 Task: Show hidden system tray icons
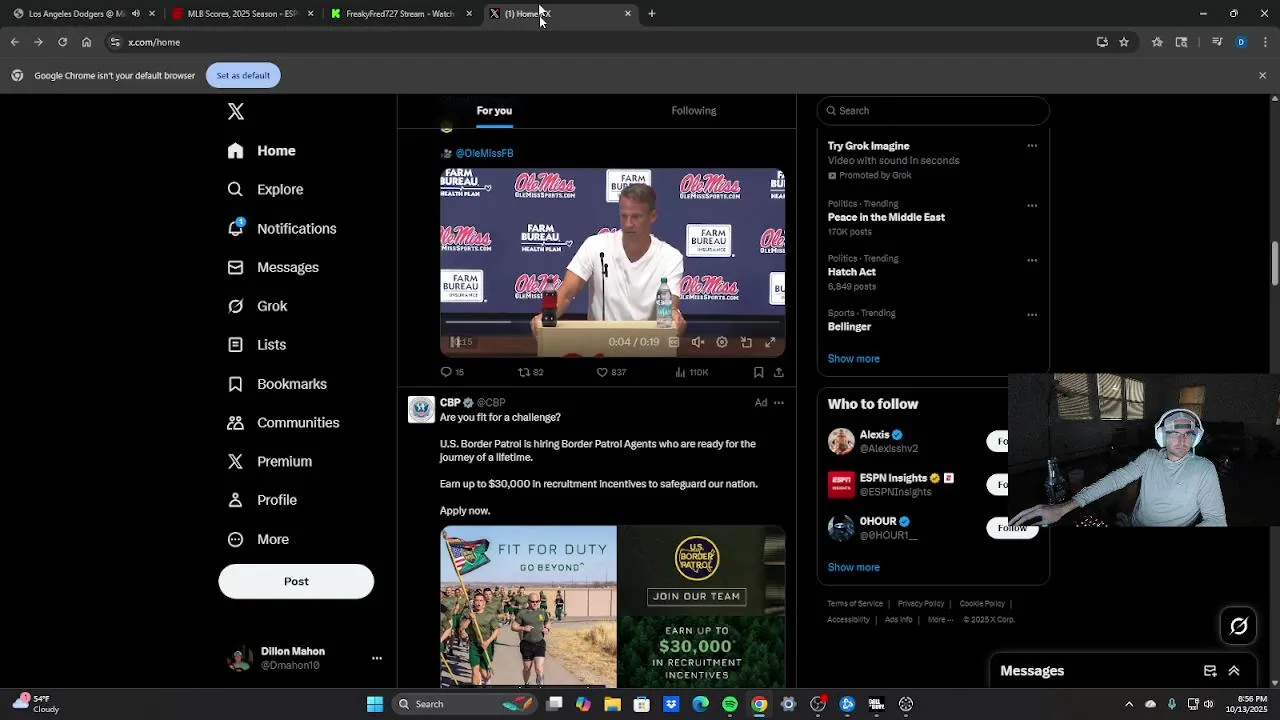point(1129,704)
